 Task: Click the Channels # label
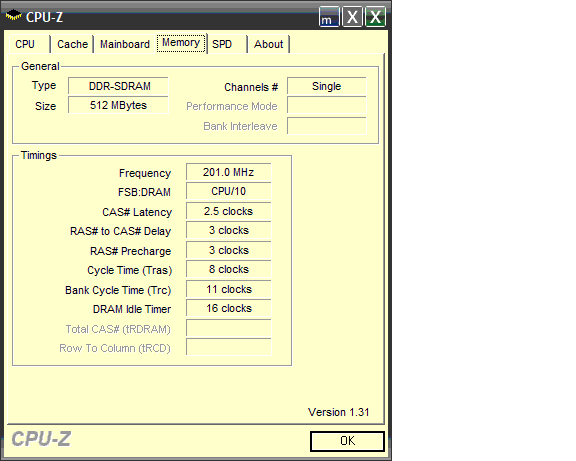pyautogui.click(x=251, y=87)
